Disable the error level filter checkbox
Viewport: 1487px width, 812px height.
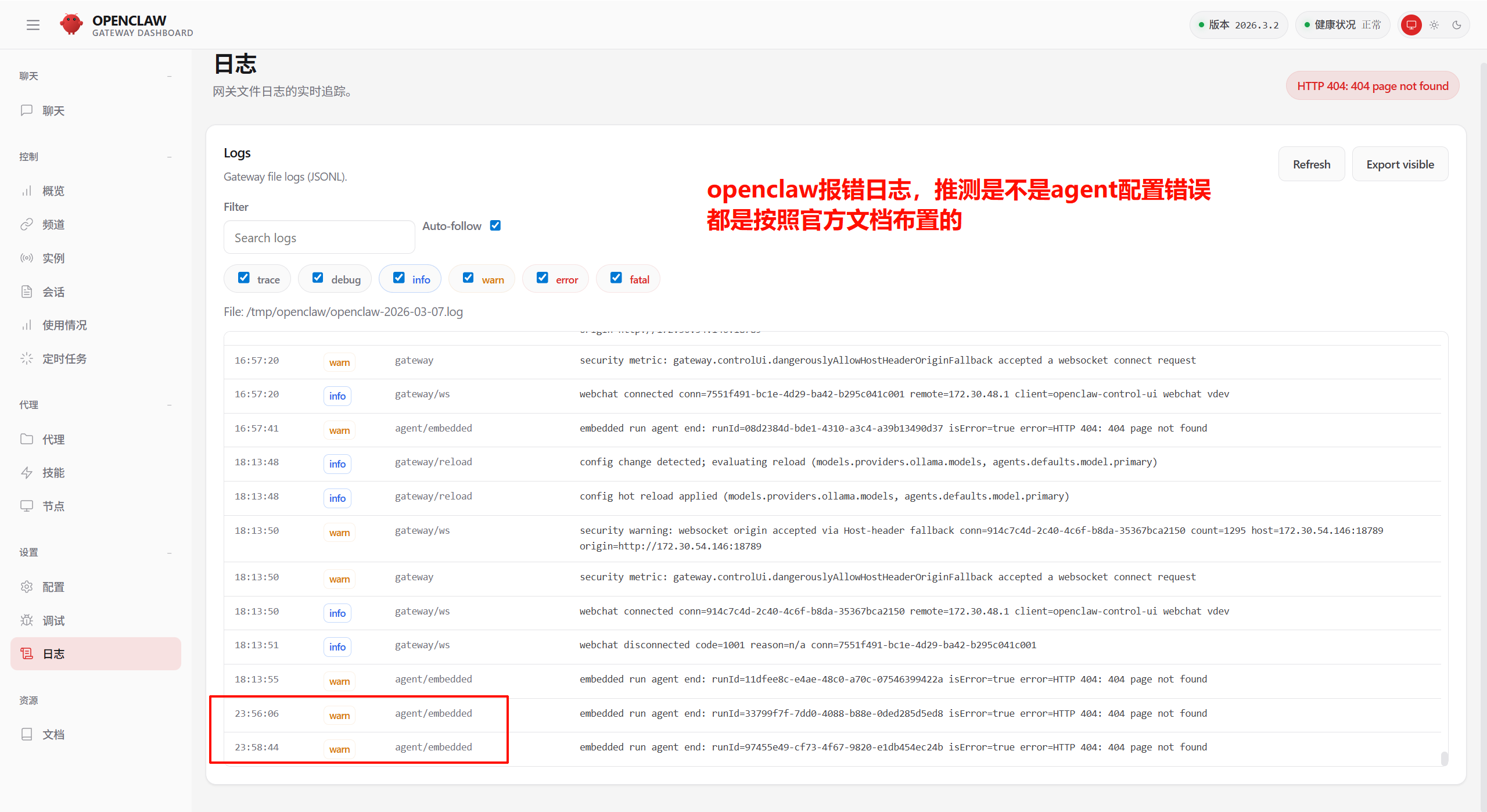(x=543, y=278)
